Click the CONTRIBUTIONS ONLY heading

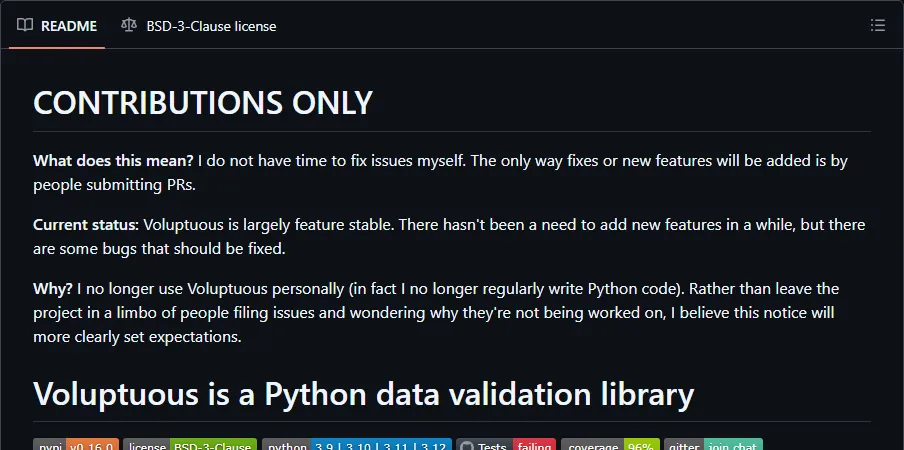203,103
